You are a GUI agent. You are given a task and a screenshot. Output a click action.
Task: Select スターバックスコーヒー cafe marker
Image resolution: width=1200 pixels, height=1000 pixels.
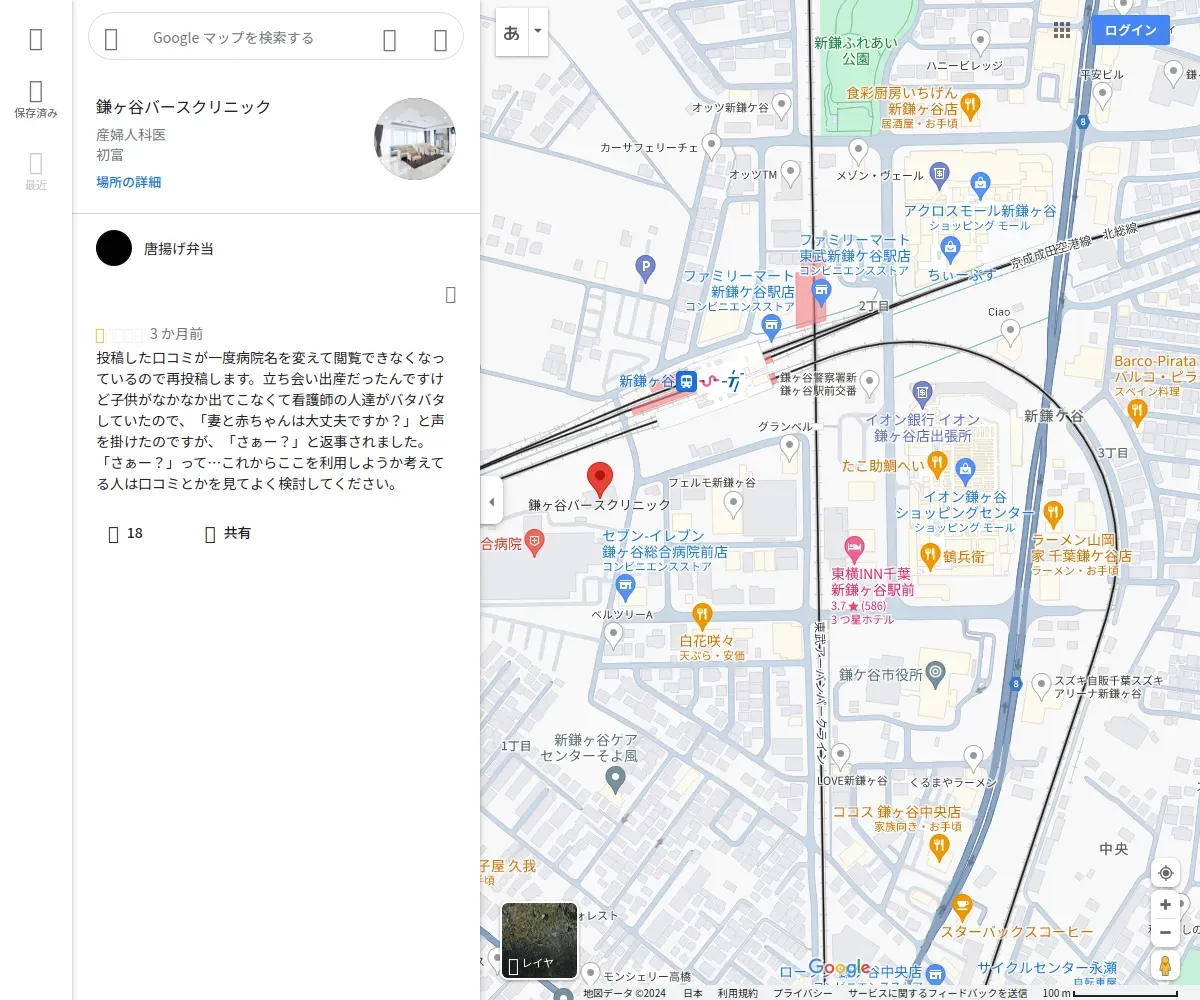coord(961,907)
